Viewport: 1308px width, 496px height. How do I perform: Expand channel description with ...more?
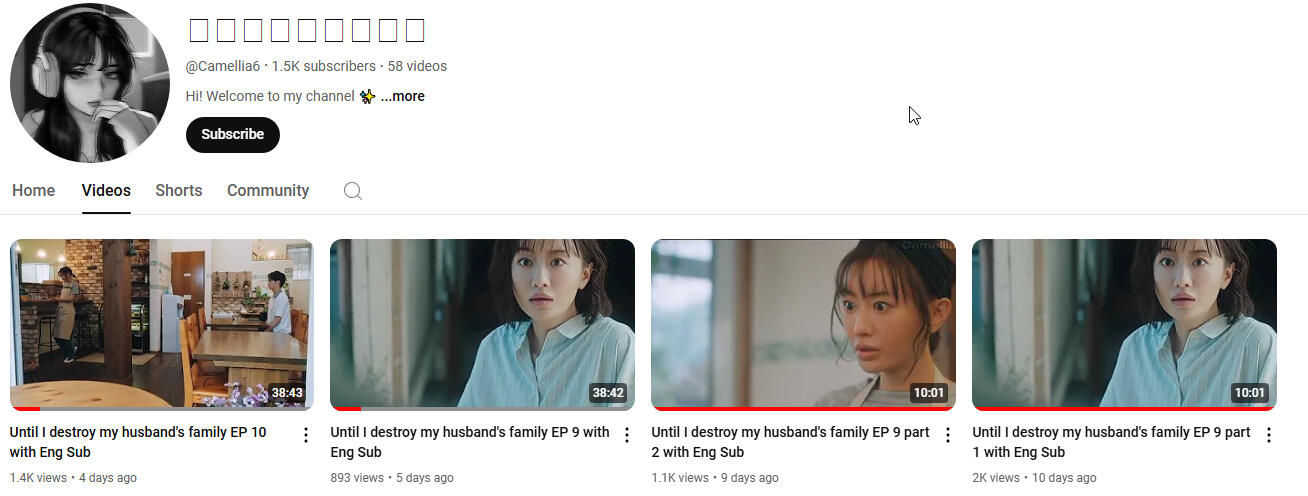[402, 97]
